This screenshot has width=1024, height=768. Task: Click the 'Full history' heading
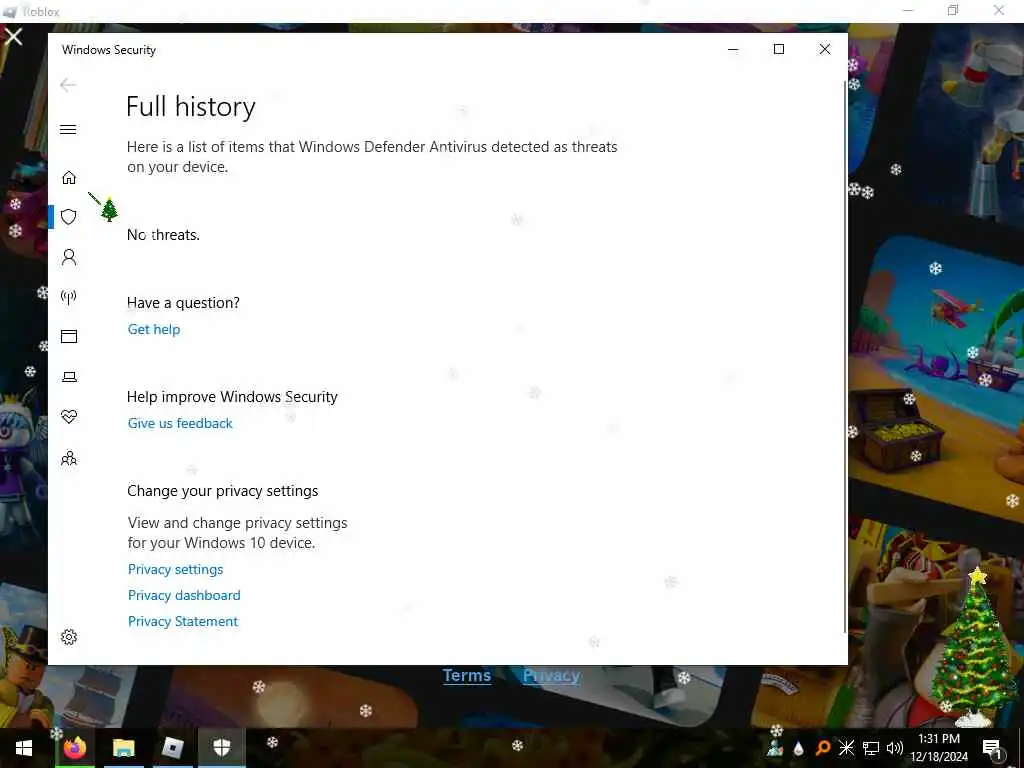(x=191, y=107)
